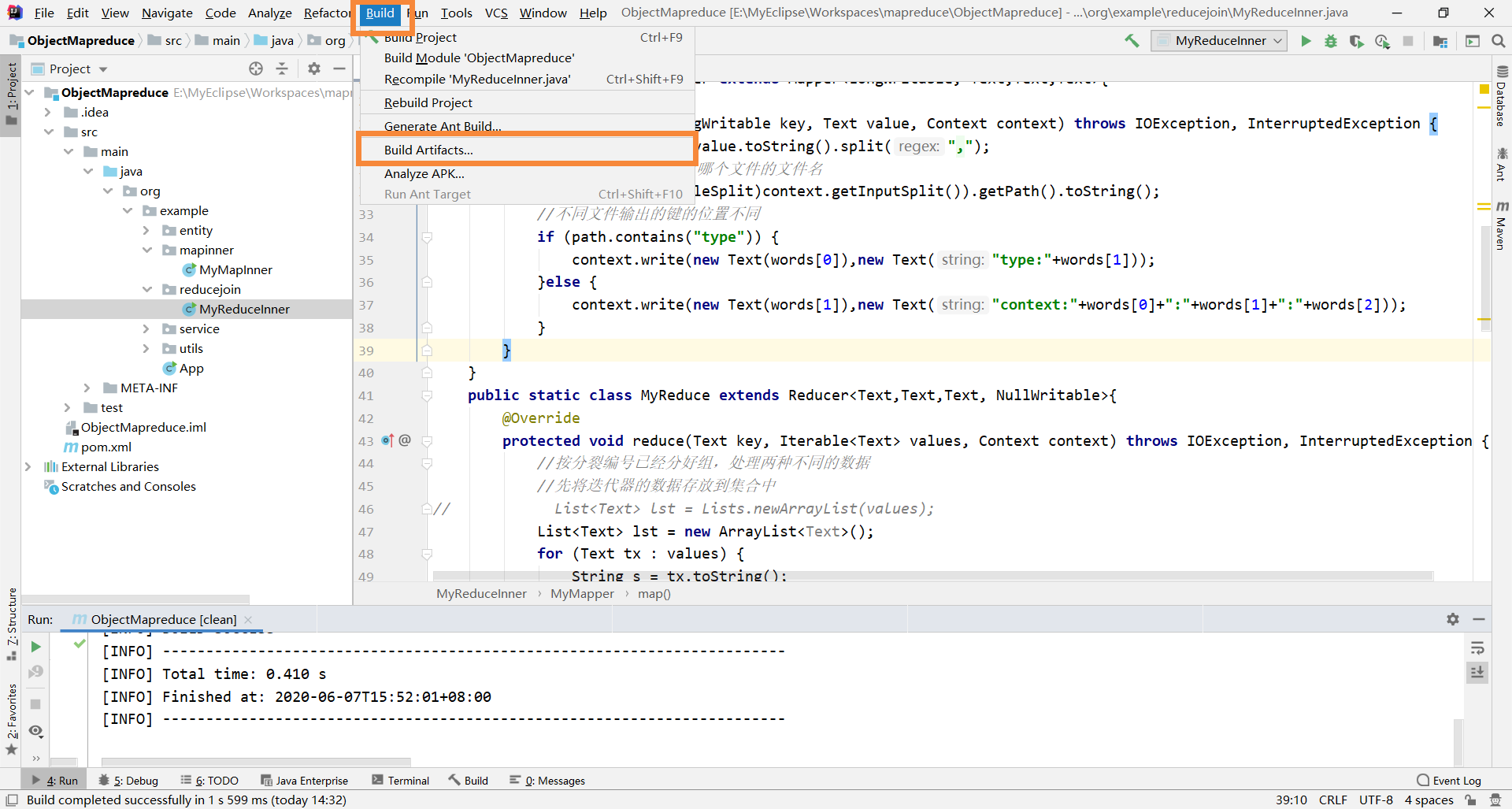
Task: Open the Debug tool window button
Action: (128, 781)
